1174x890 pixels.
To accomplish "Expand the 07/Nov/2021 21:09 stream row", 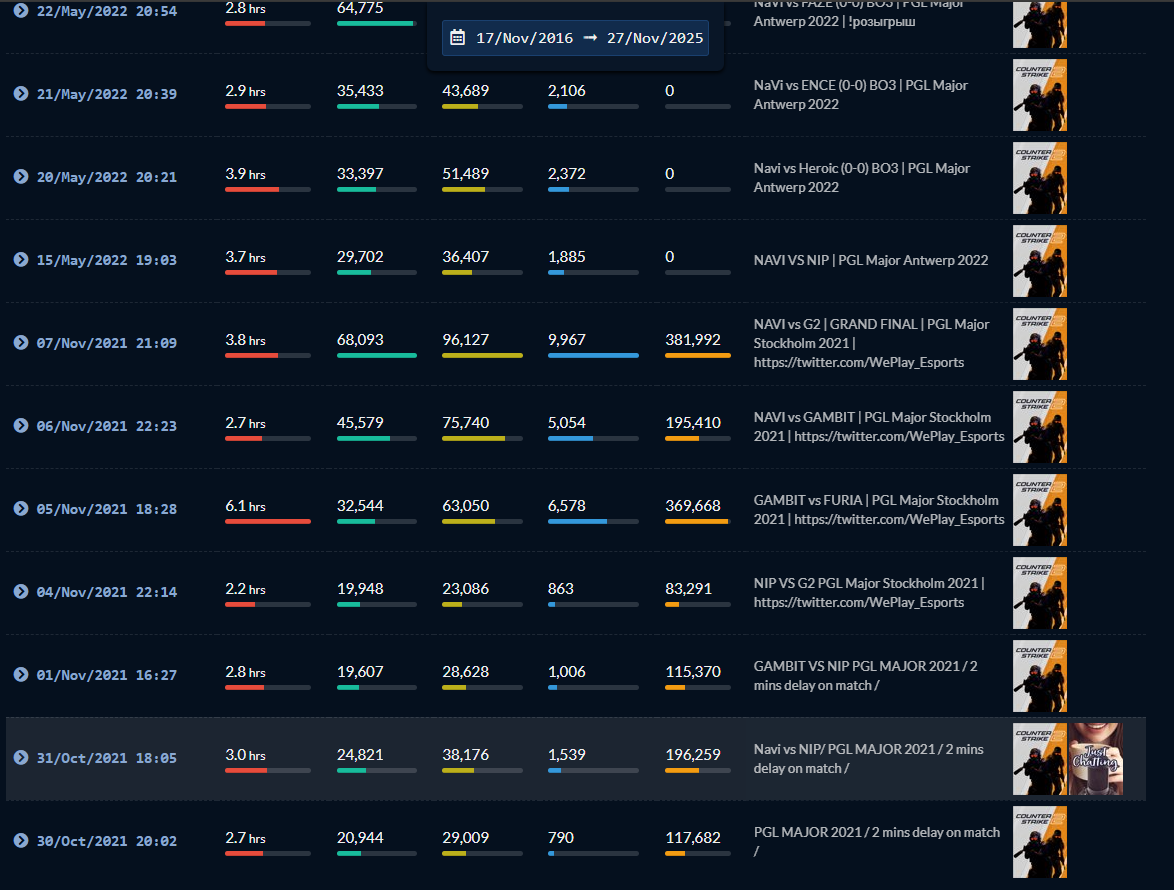I will point(21,343).
